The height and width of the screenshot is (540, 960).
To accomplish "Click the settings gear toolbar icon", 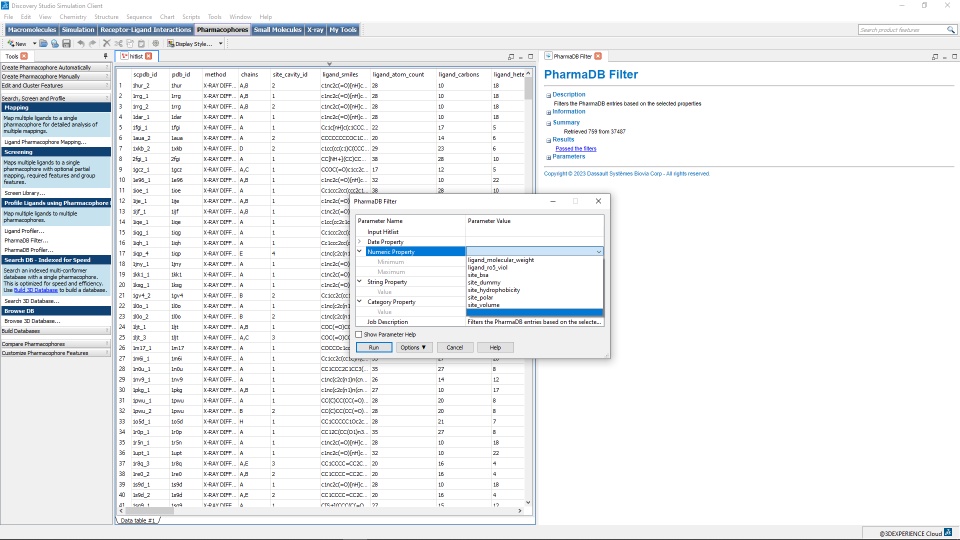I will pos(156,43).
